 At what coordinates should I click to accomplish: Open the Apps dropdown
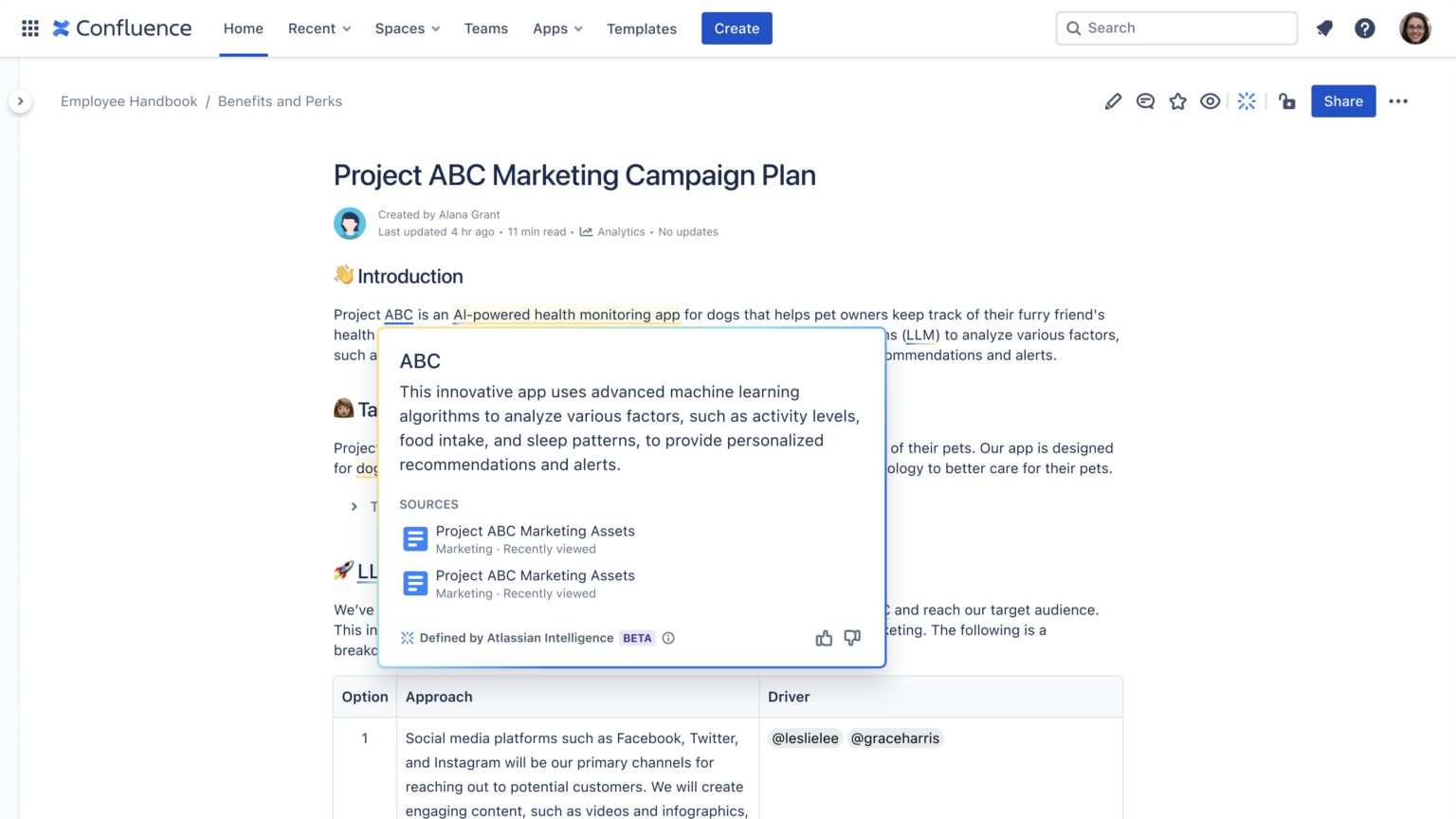(x=556, y=28)
